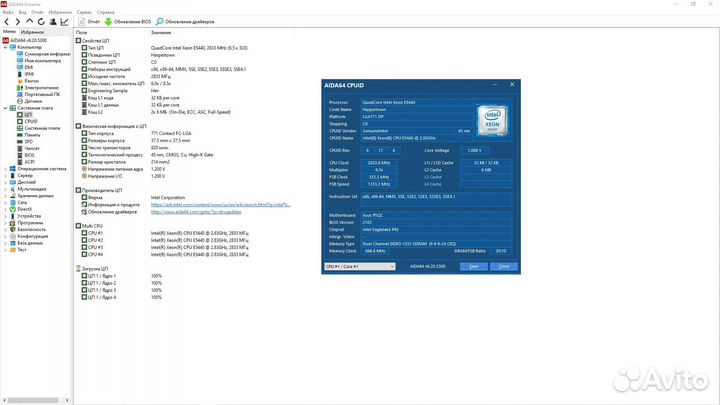
Task: Select the ЦП item in the tree
Action: coord(25,114)
